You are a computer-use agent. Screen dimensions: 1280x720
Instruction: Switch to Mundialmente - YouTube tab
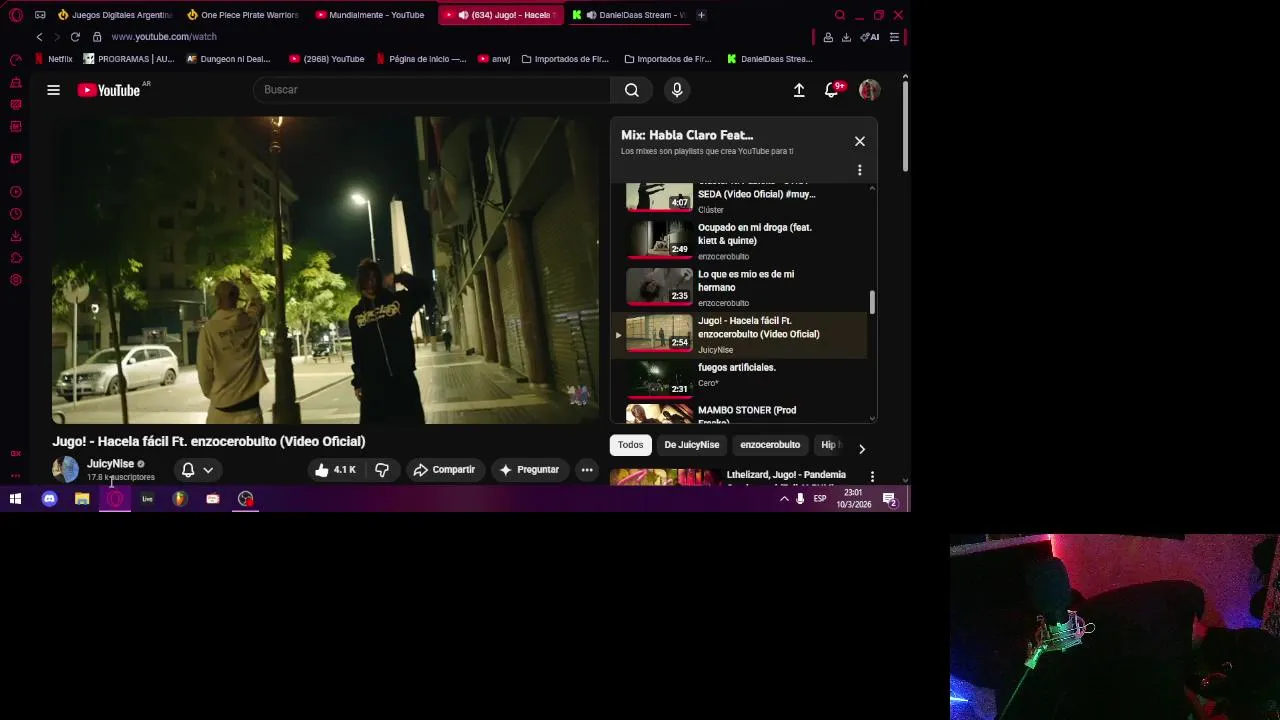pyautogui.click(x=370, y=15)
